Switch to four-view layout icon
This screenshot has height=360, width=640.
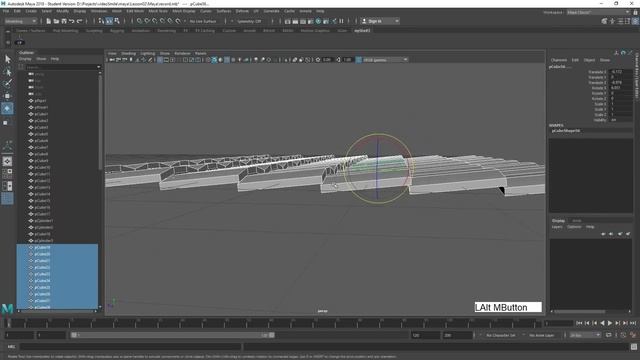pos(7,173)
